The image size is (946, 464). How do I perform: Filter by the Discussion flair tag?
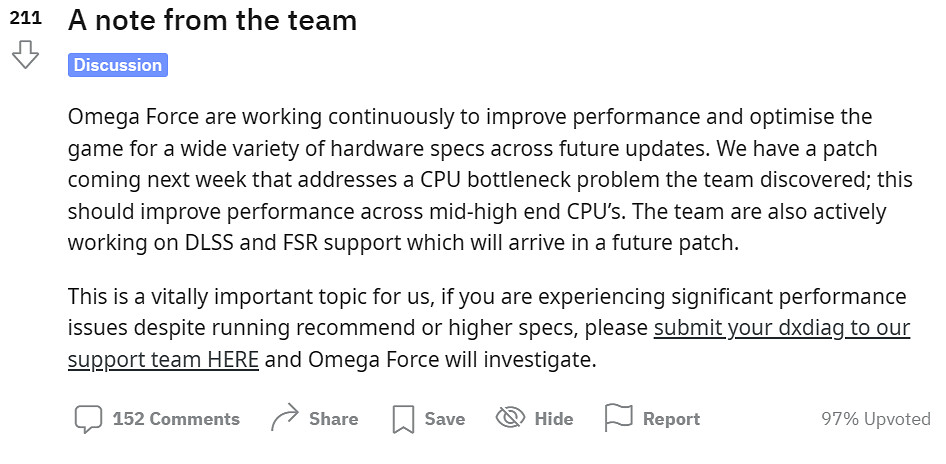tap(118, 65)
